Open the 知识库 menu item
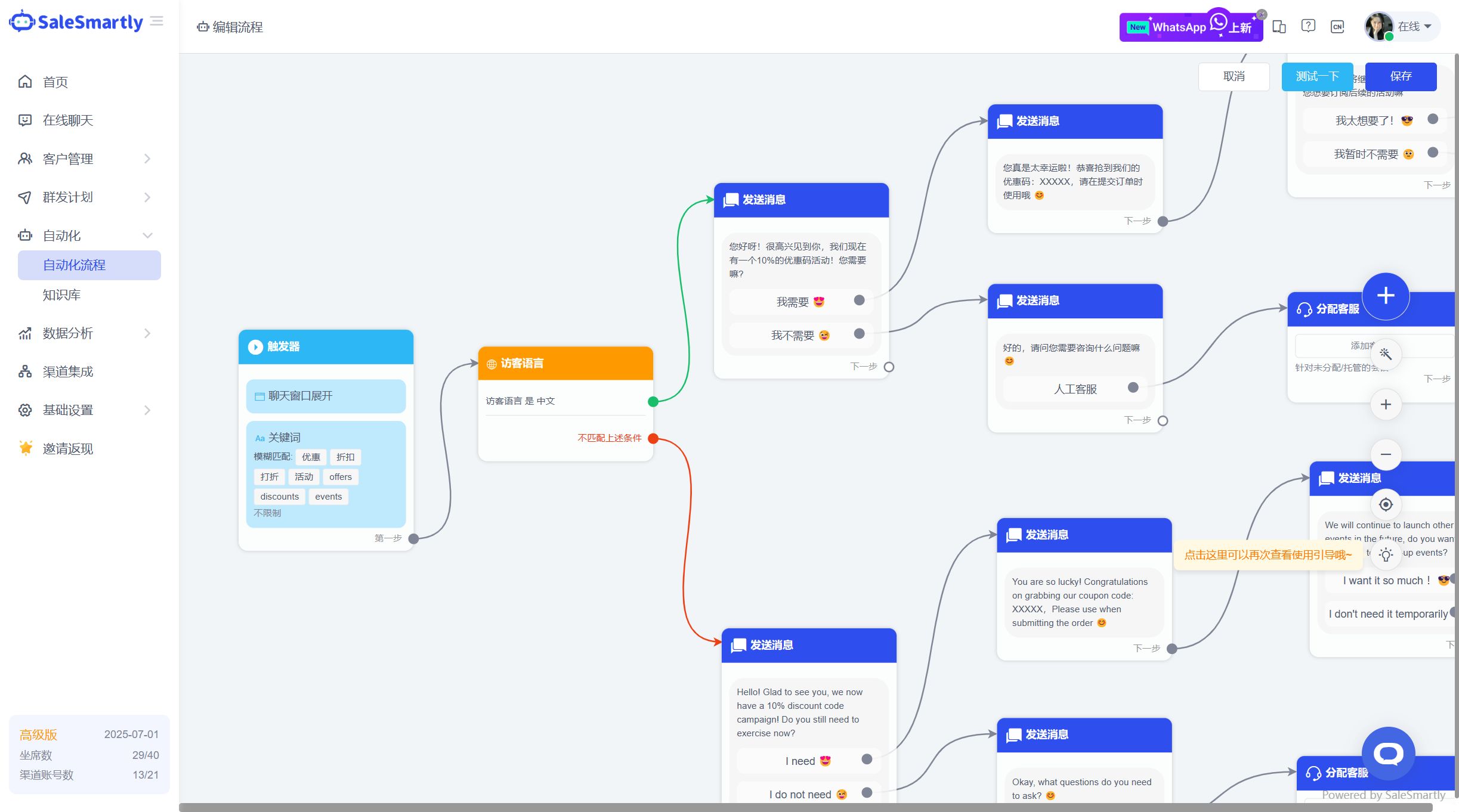This screenshot has width=1459, height=812. 61,295
